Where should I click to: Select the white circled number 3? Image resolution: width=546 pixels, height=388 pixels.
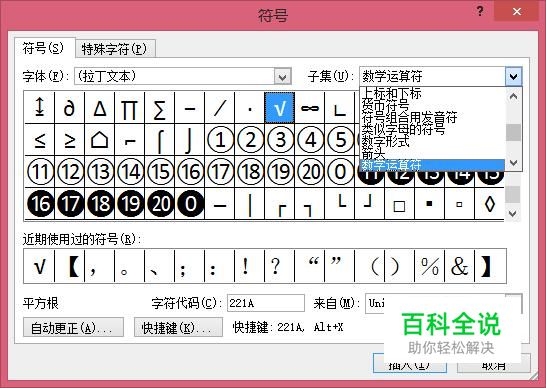[x=280, y=140]
